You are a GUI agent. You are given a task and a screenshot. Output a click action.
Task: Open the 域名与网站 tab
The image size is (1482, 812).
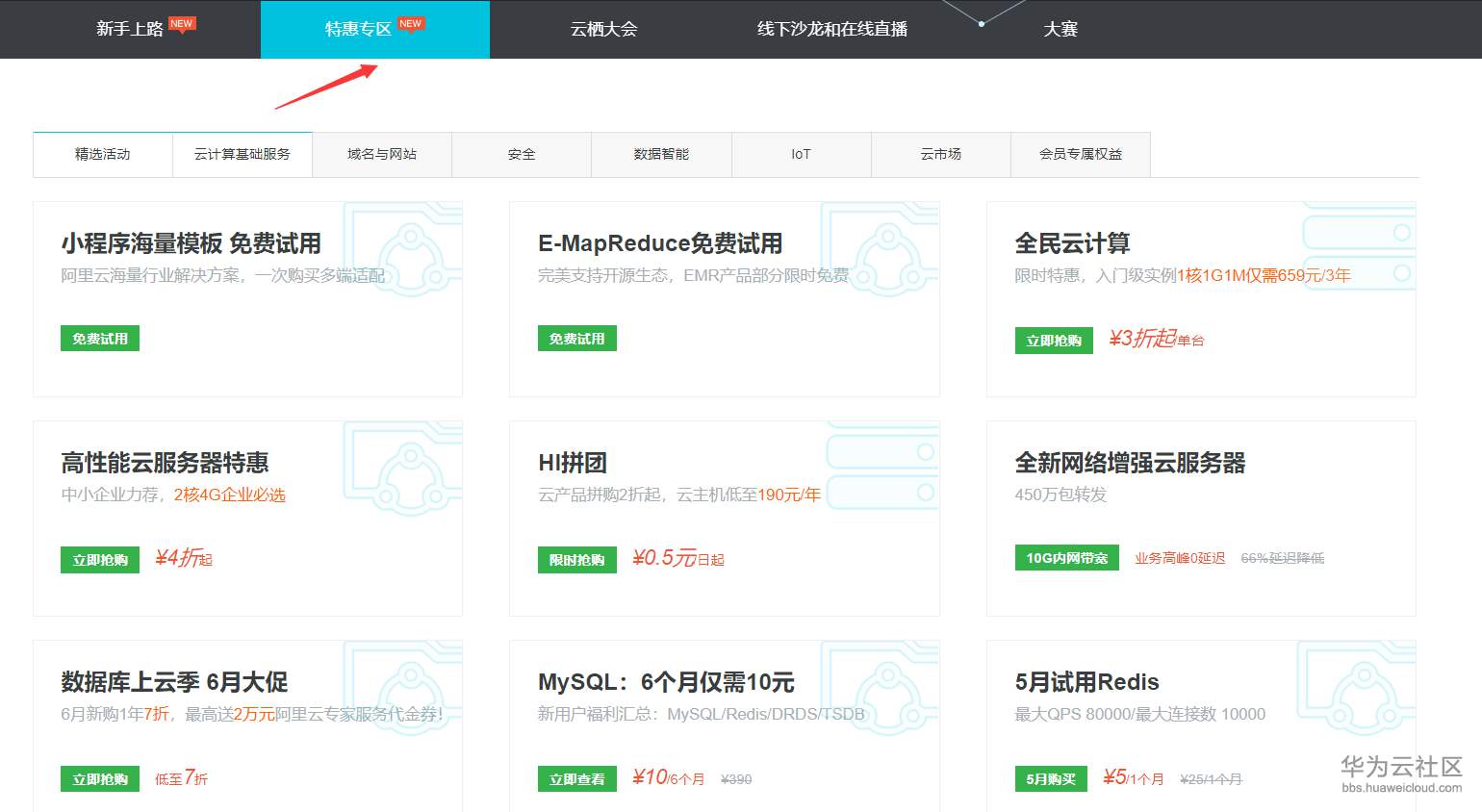382,155
